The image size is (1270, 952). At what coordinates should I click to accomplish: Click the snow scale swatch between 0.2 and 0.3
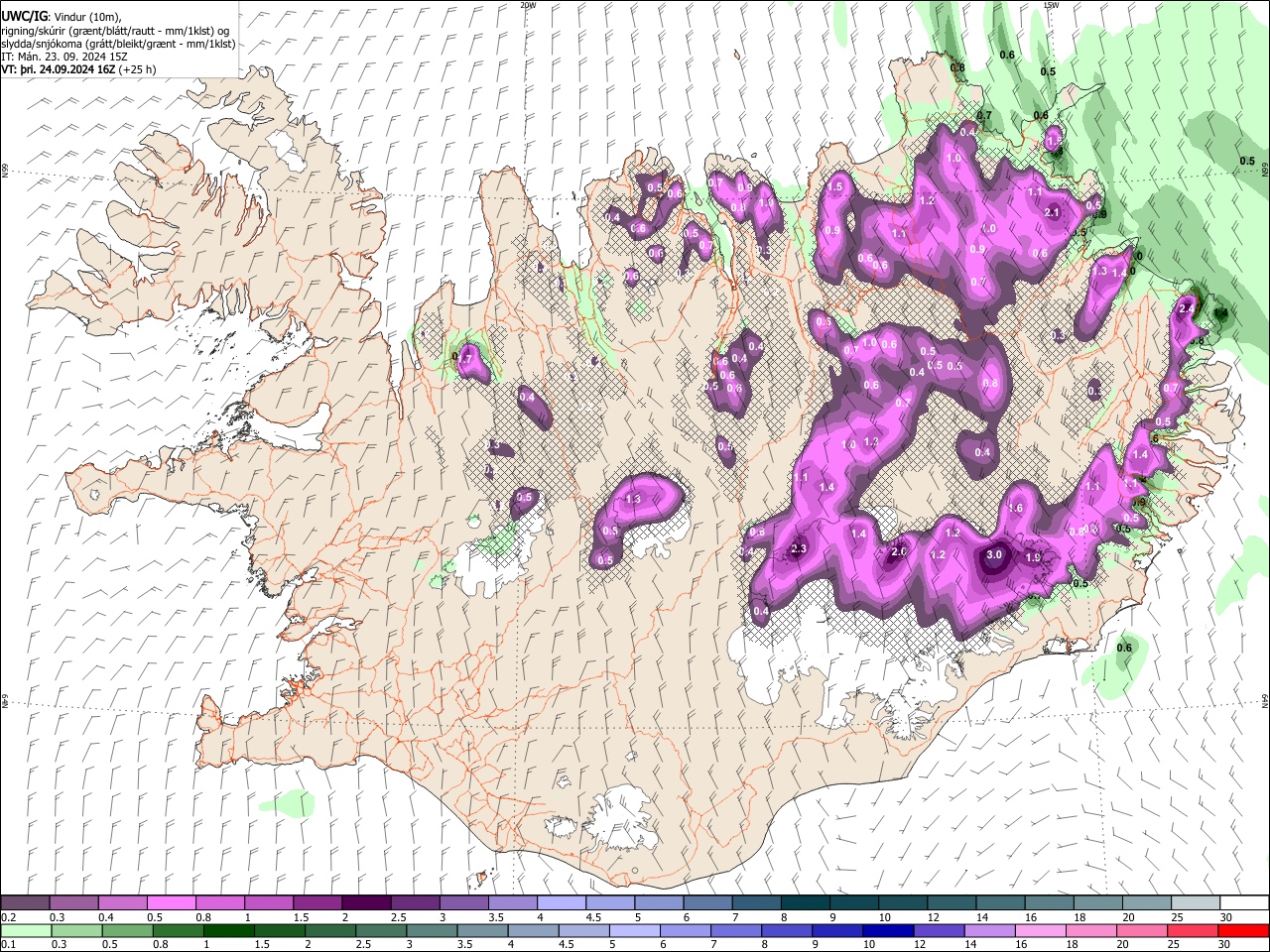pyautogui.click(x=25, y=903)
